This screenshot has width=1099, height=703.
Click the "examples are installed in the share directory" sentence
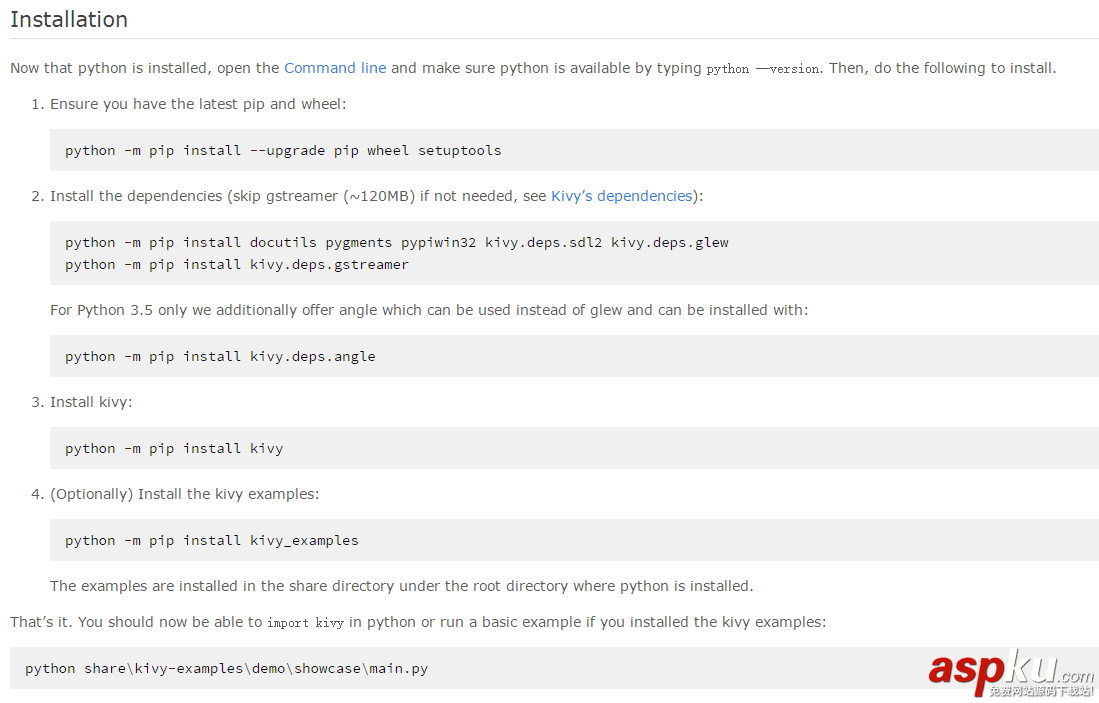point(401,586)
